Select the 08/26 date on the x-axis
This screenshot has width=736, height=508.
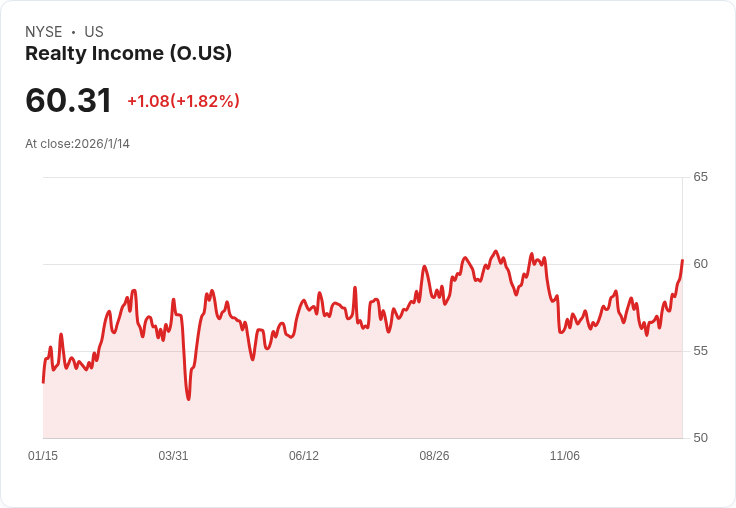[x=434, y=455]
